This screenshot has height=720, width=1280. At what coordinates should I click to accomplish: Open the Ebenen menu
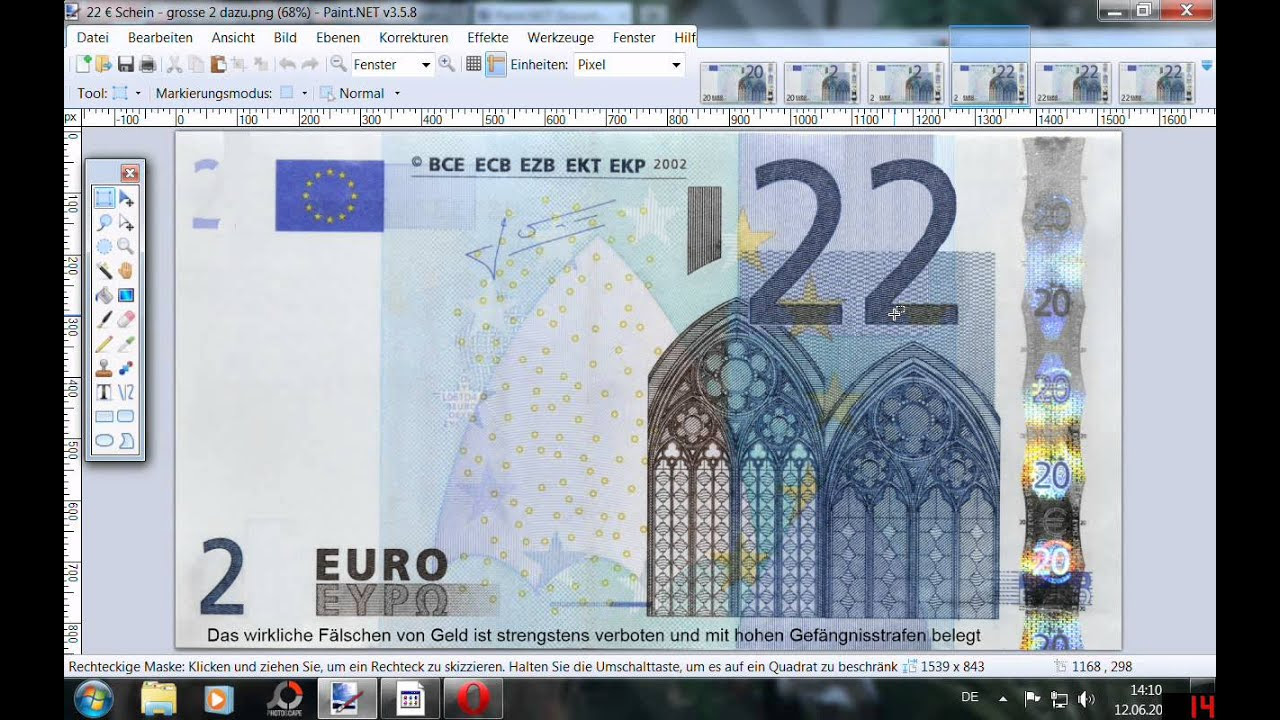tap(338, 37)
